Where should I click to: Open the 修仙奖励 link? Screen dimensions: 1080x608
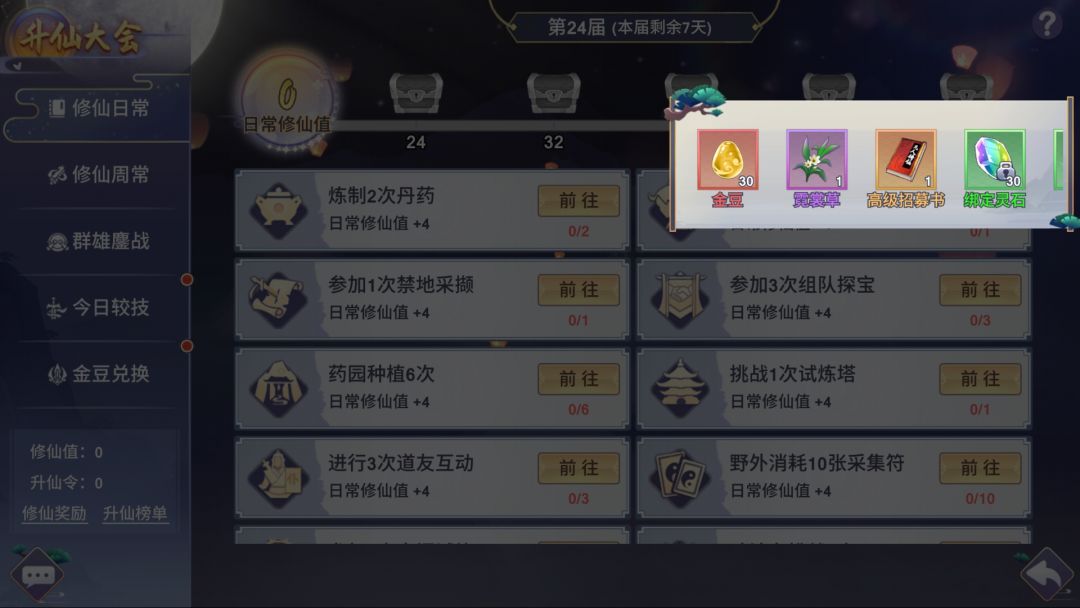click(x=54, y=514)
